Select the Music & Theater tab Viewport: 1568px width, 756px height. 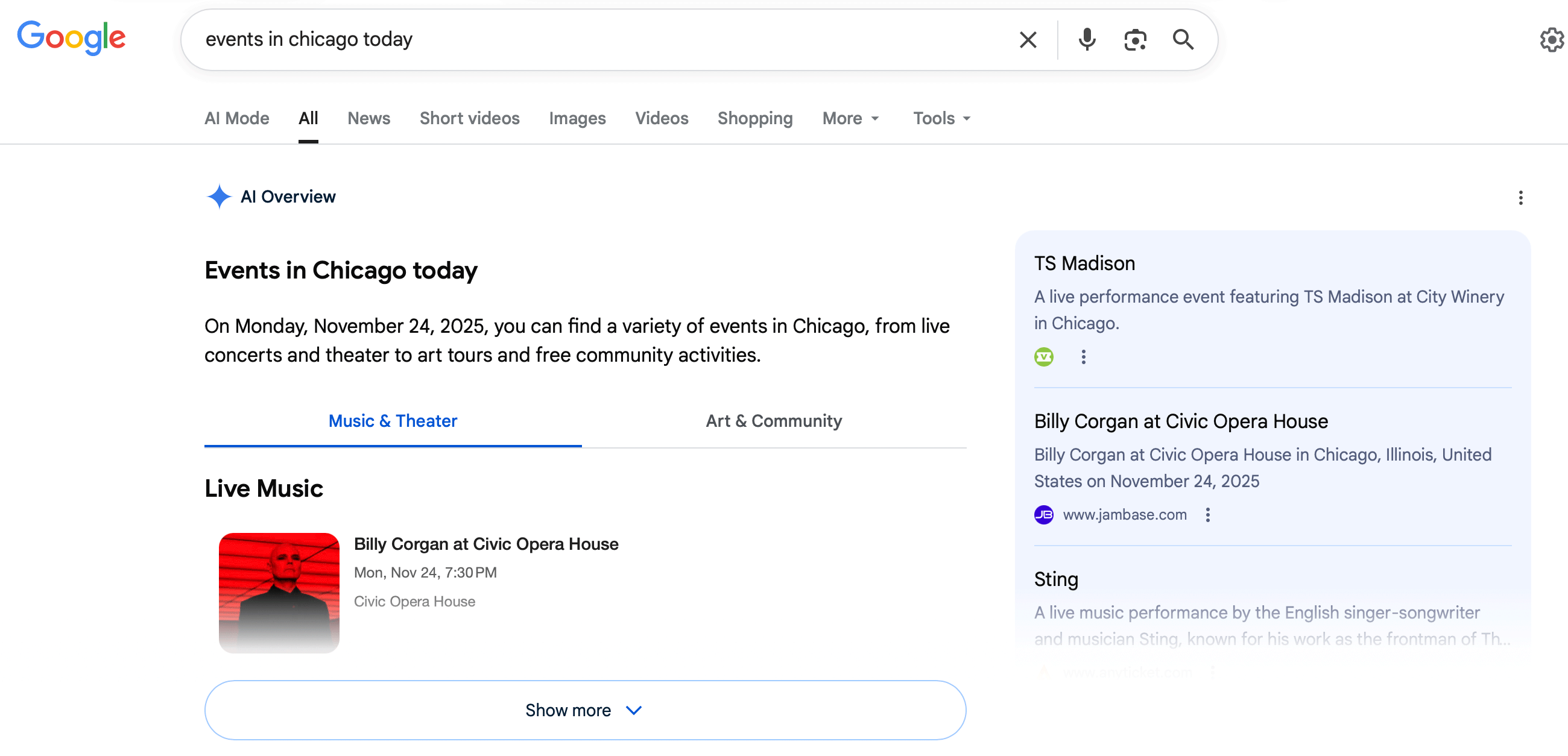coord(393,421)
